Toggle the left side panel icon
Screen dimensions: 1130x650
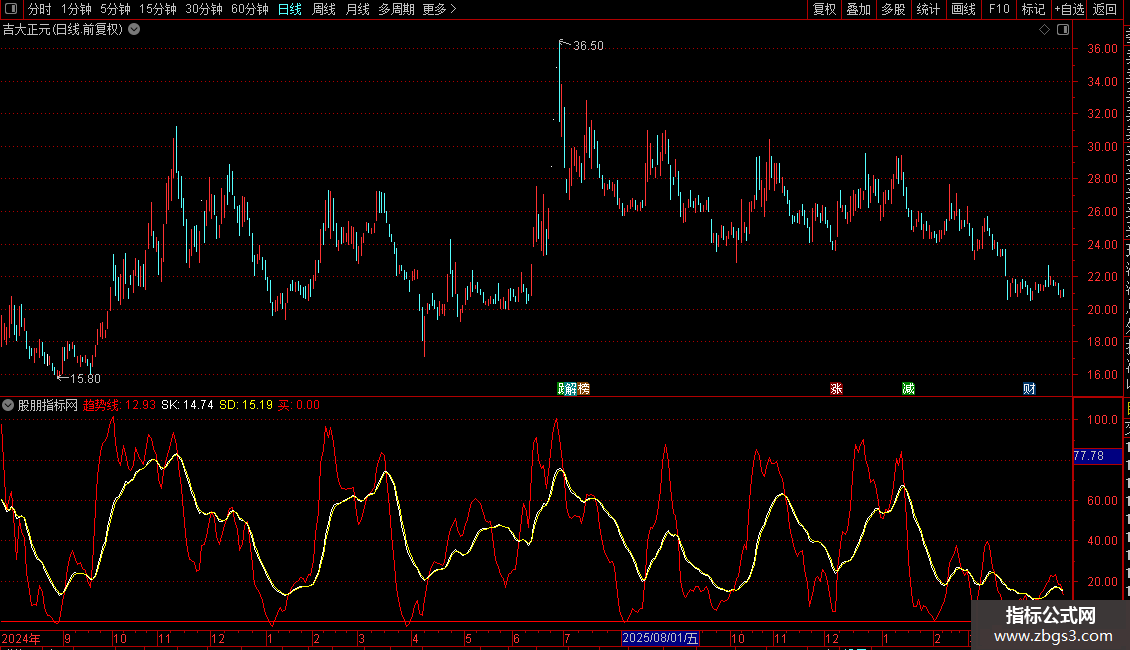[x=11, y=9]
